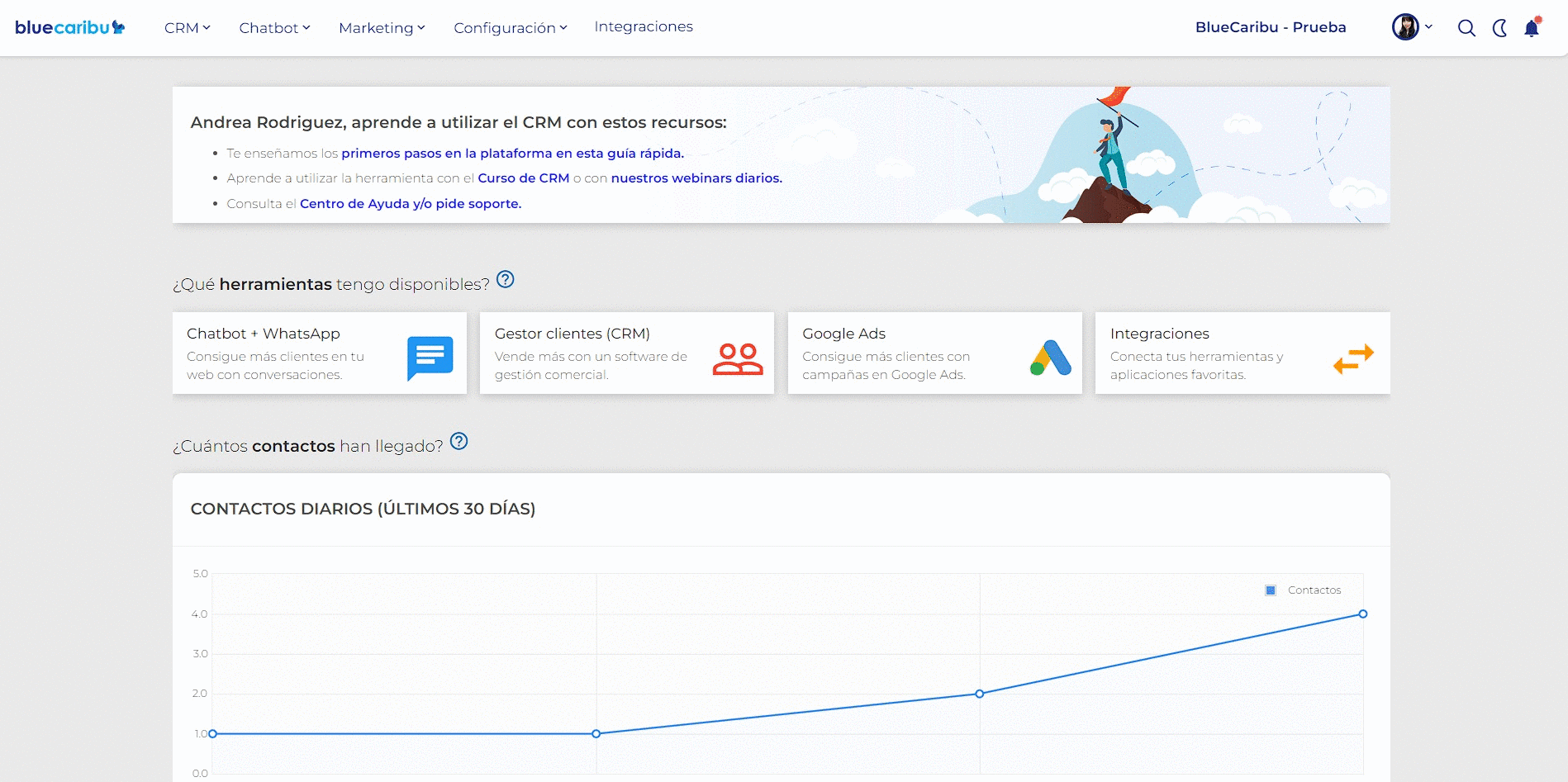Open the Chatbot + WhatsApp chat icon
The height and width of the screenshot is (782, 1568).
[x=430, y=358]
